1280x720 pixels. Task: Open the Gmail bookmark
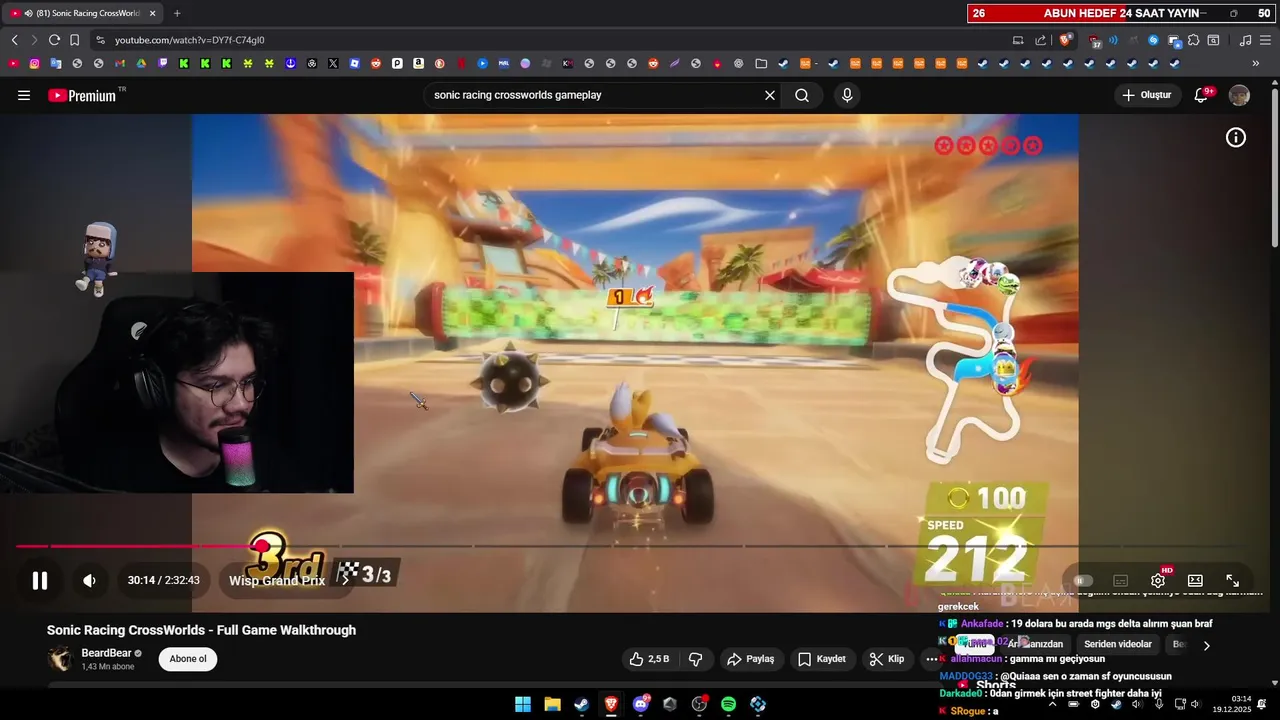119,63
